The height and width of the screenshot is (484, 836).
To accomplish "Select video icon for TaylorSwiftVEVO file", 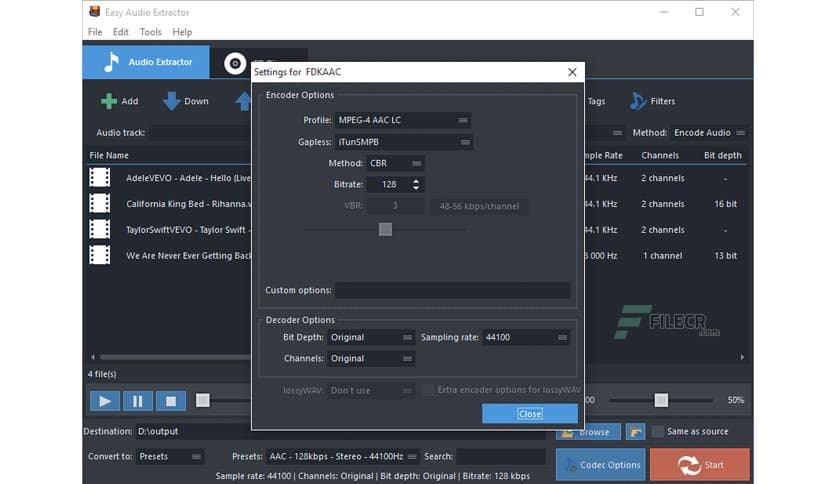I will [100, 229].
